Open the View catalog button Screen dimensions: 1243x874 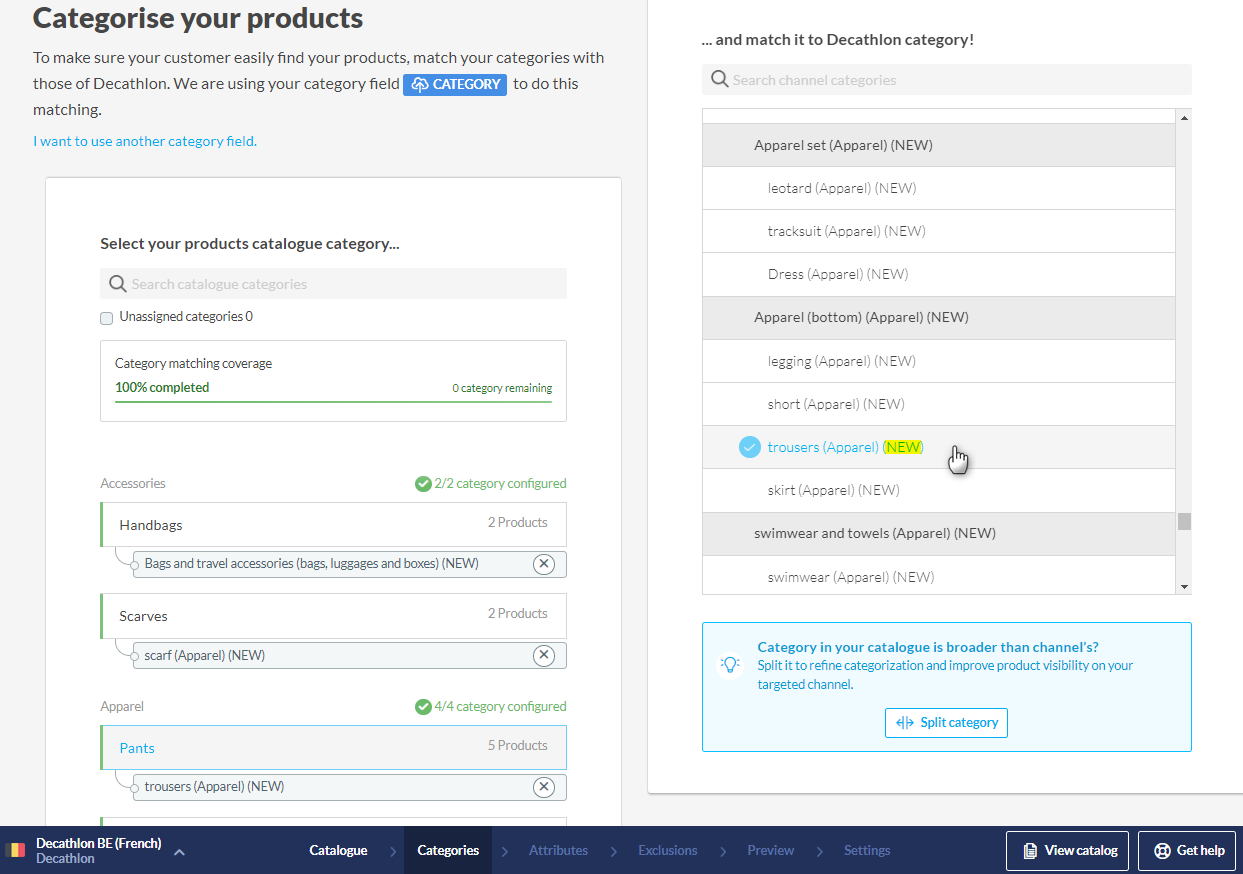(1068, 850)
